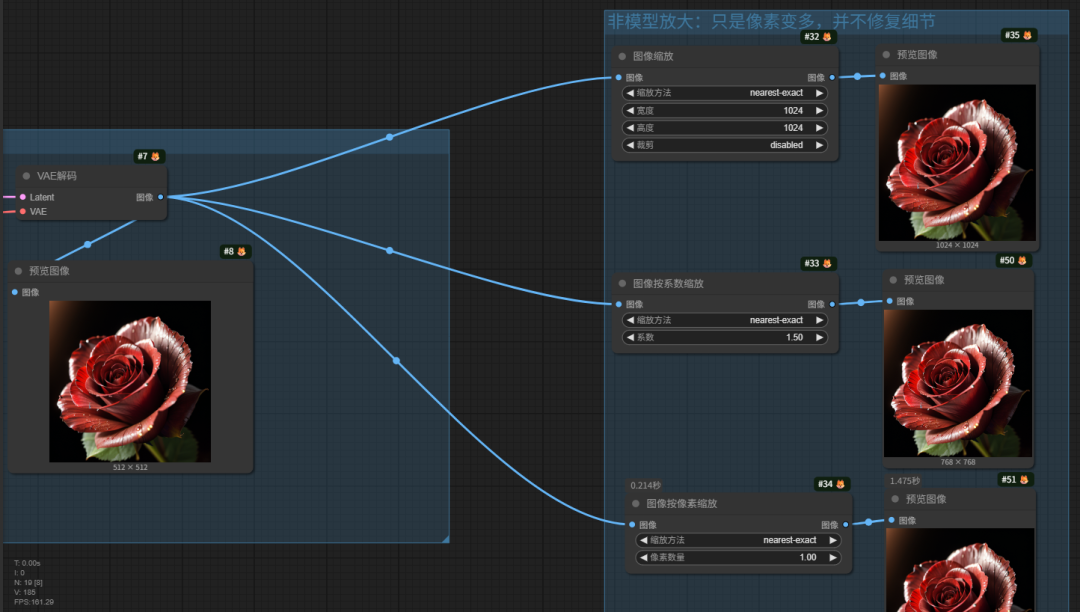Click the fox badge icon on node #7
The height and width of the screenshot is (612, 1080).
(x=156, y=156)
